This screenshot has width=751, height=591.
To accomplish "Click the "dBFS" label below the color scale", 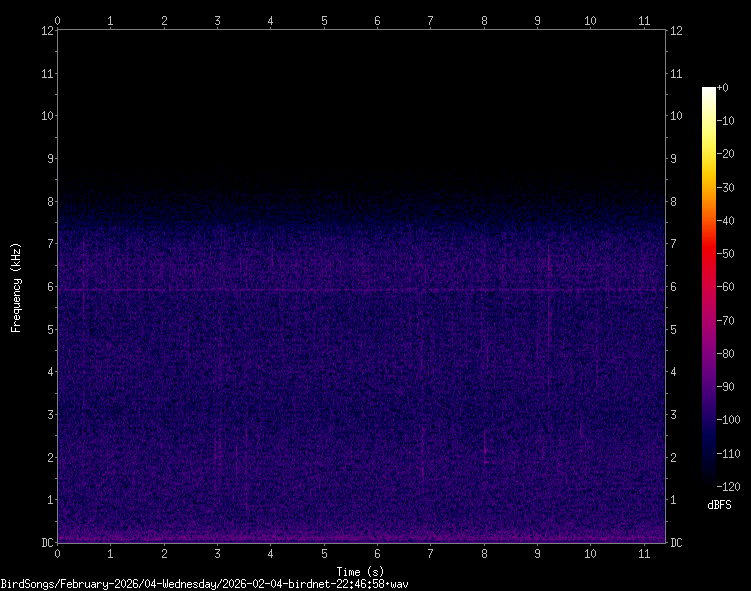I will click(718, 506).
